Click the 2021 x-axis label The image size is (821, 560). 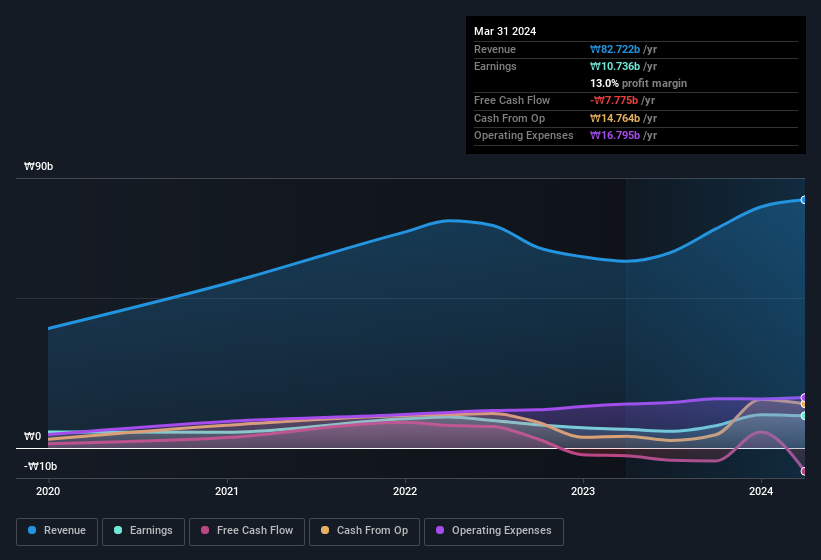(x=227, y=491)
